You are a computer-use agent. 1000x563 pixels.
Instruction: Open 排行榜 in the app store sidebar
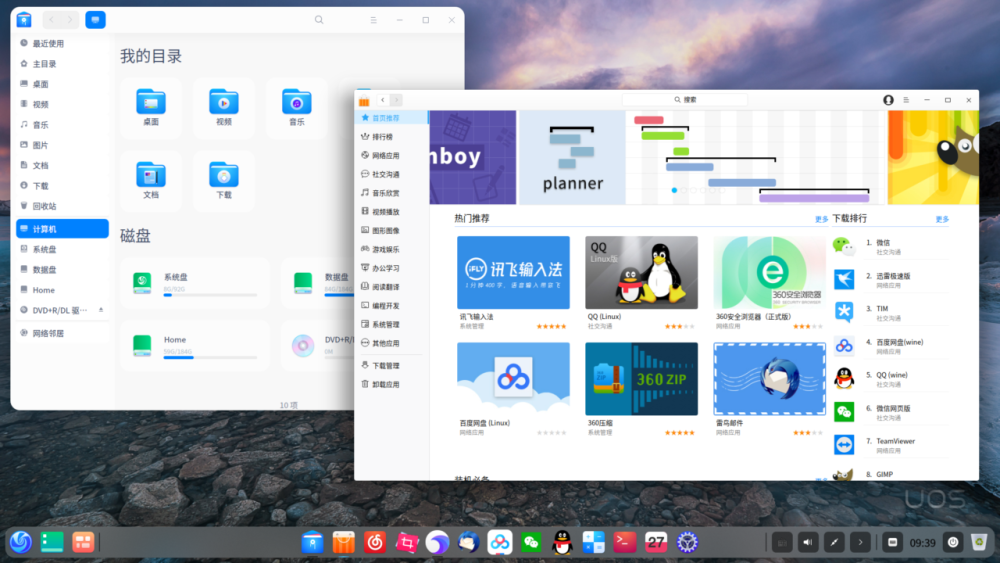click(383, 136)
